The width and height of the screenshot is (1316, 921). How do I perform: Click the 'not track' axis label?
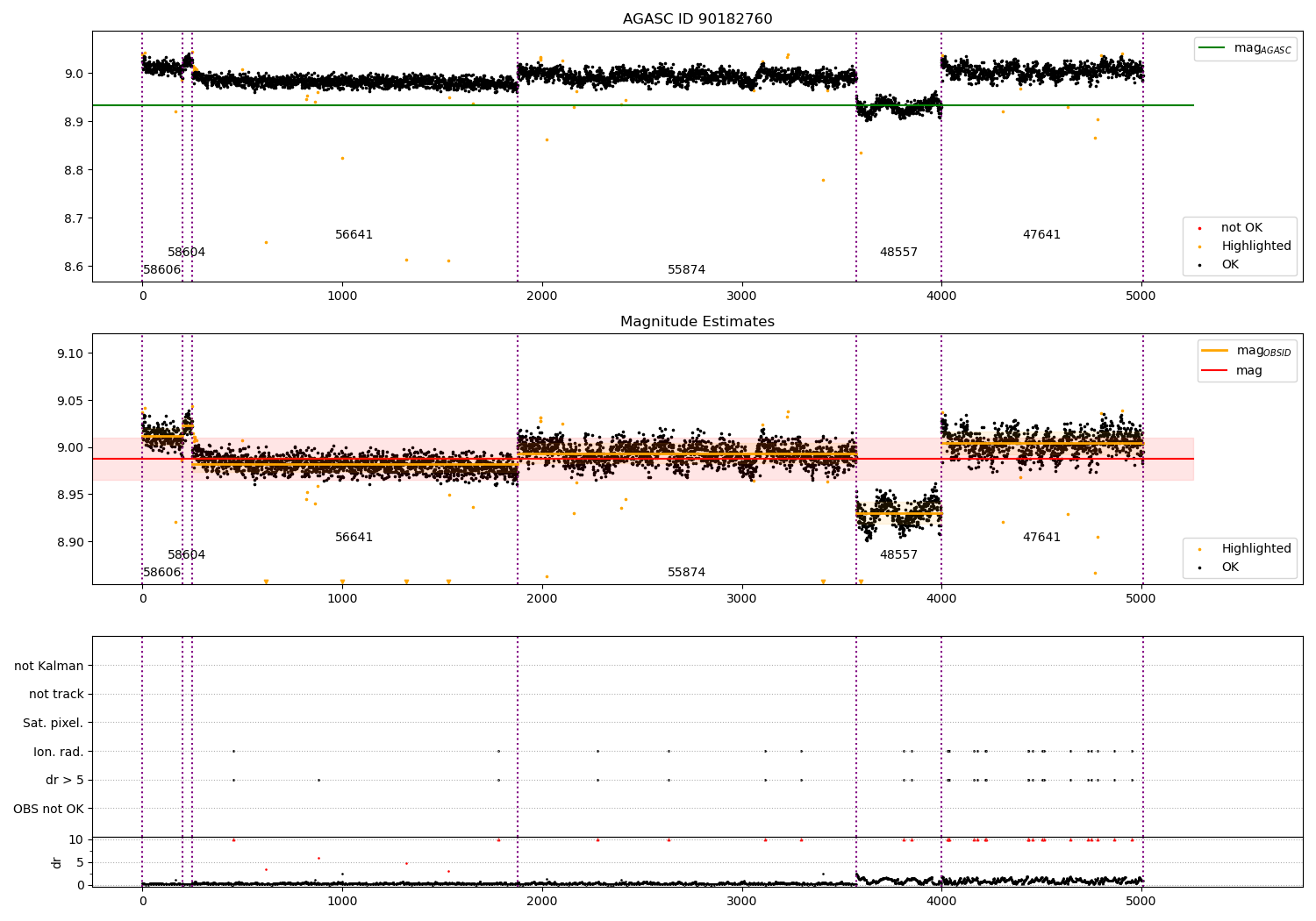[x=56, y=695]
